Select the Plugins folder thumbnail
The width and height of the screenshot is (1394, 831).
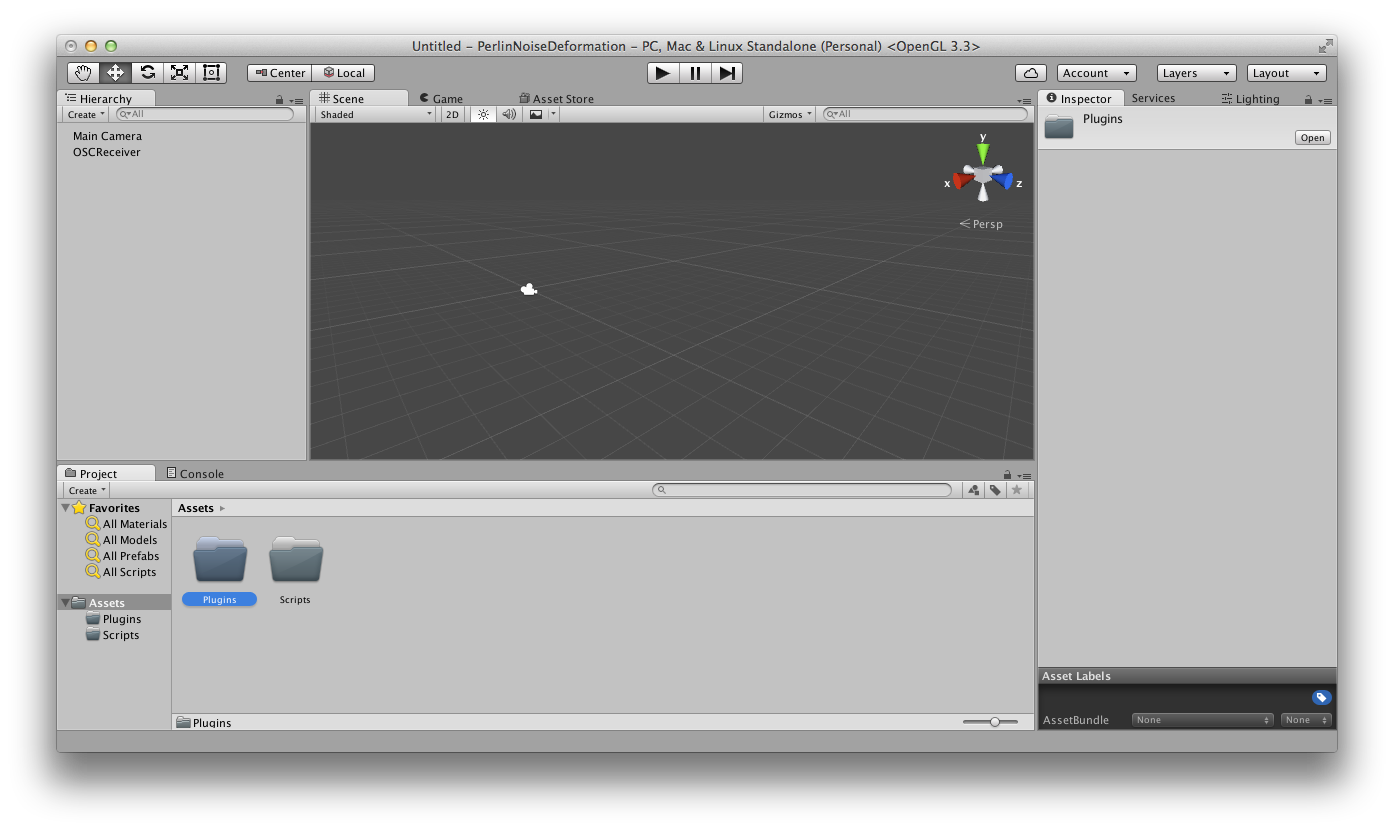point(220,560)
